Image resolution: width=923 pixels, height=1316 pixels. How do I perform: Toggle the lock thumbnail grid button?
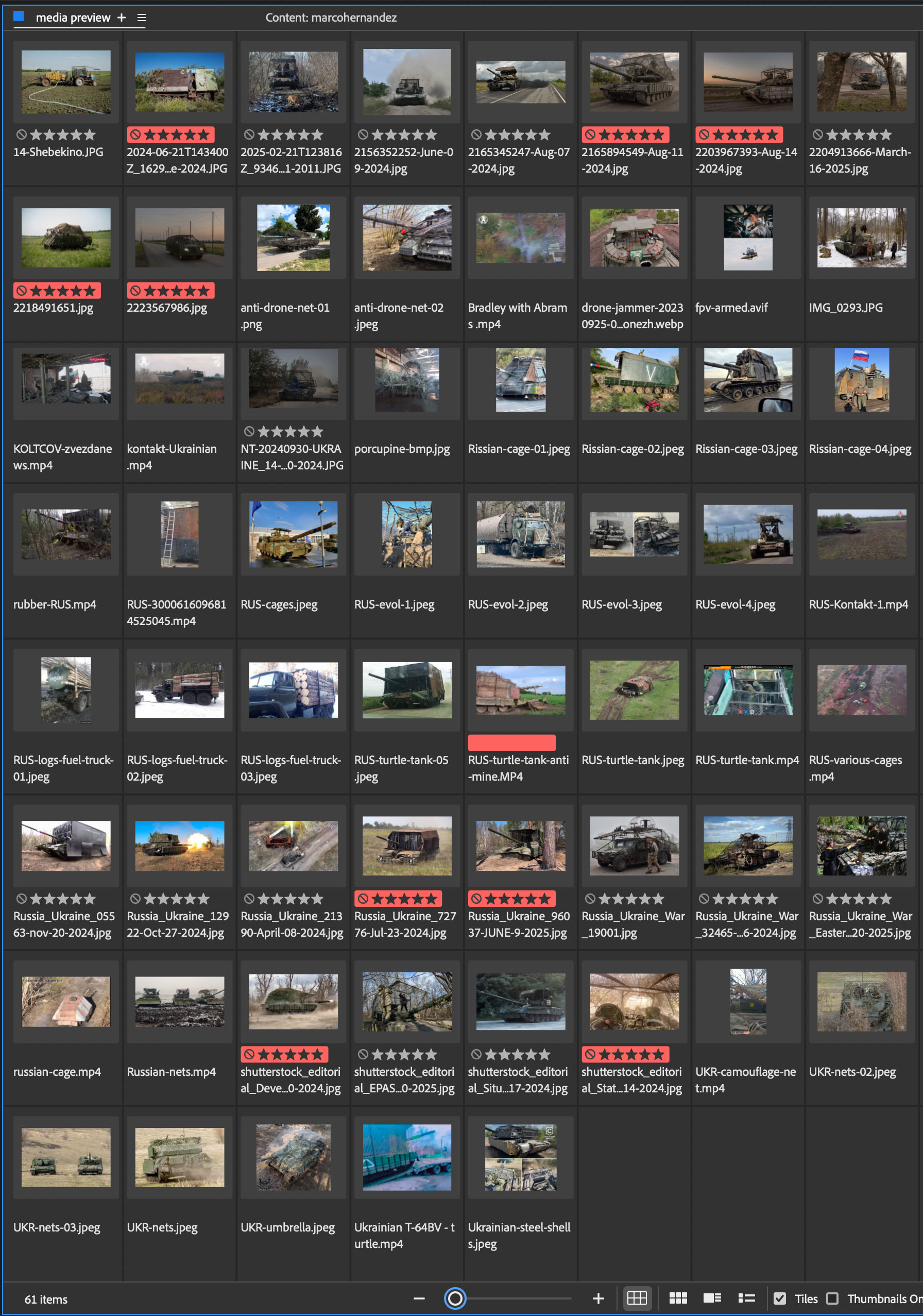pos(637,1298)
